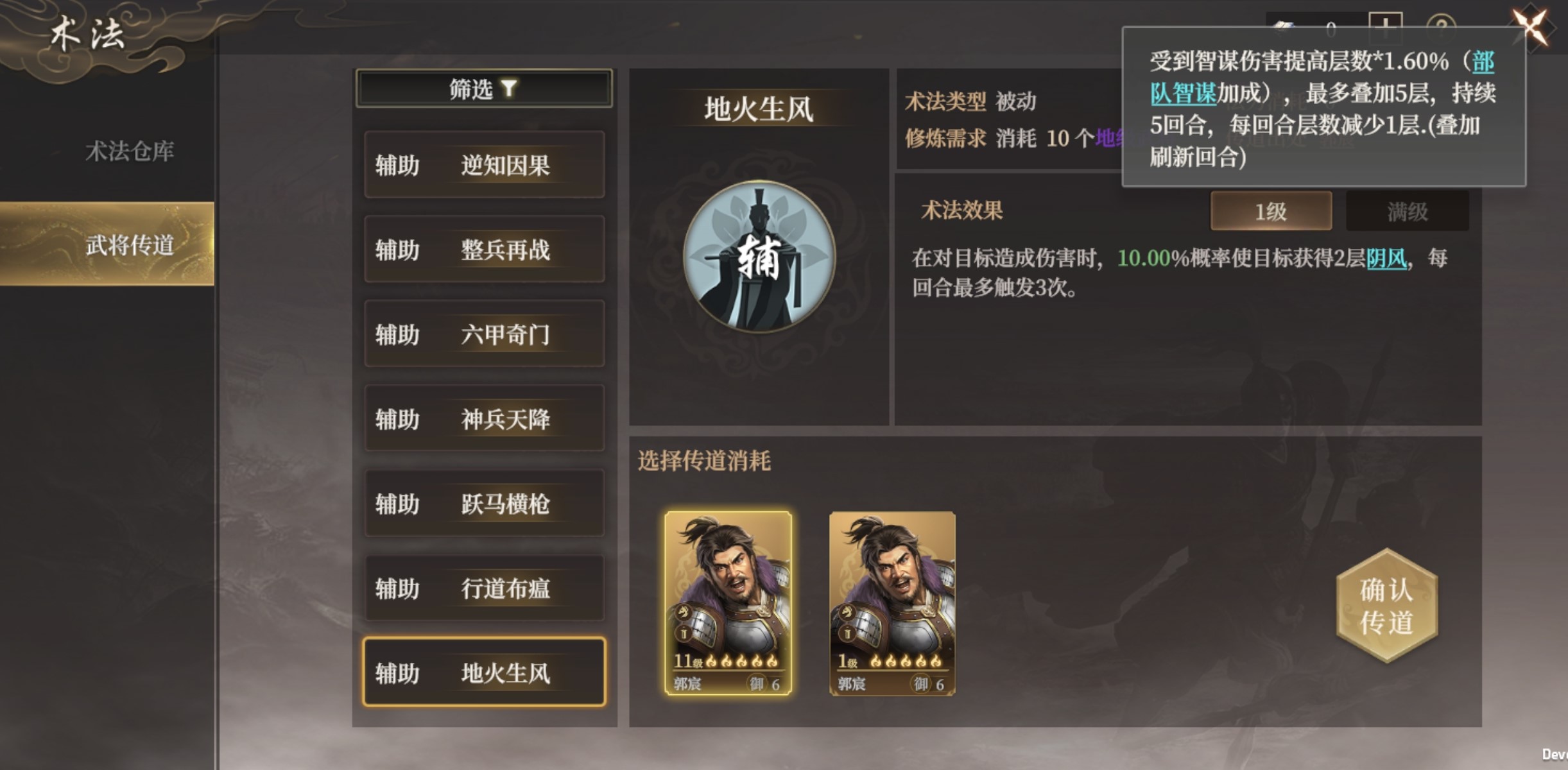The height and width of the screenshot is (770, 1568).
Task: Switch to the 武将传道 tab
Action: tap(107, 244)
